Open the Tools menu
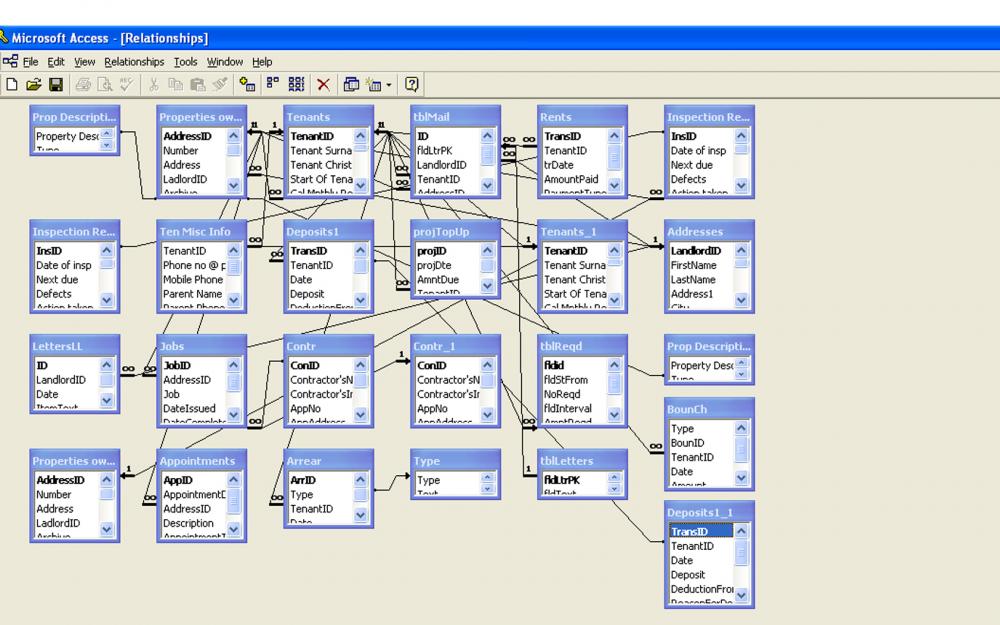This screenshot has height=625, width=1000. [x=186, y=62]
